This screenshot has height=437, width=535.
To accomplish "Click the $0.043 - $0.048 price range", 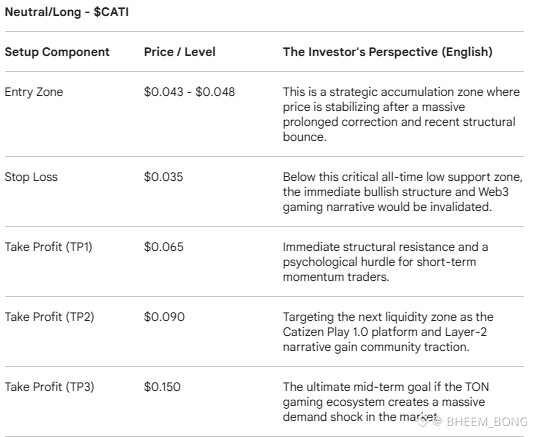I will [189, 92].
